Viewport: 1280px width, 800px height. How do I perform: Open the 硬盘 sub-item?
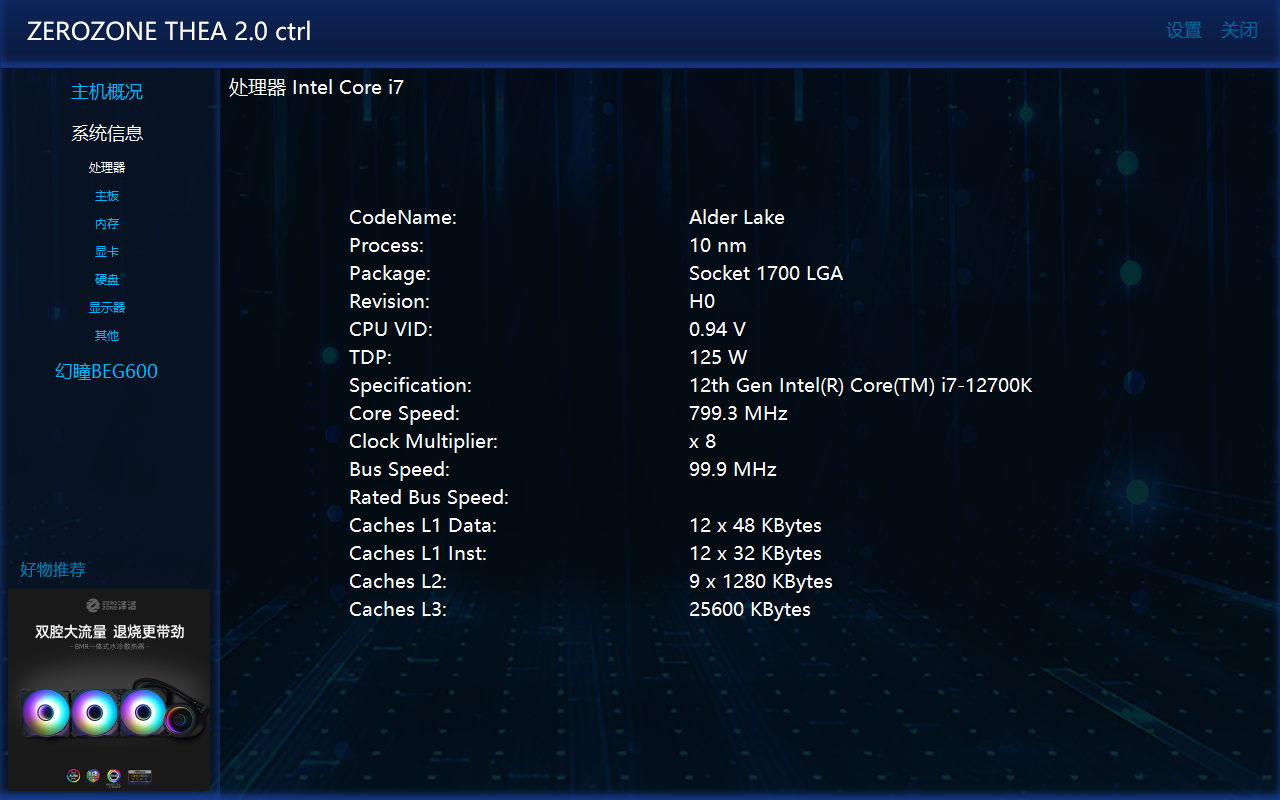pos(107,280)
